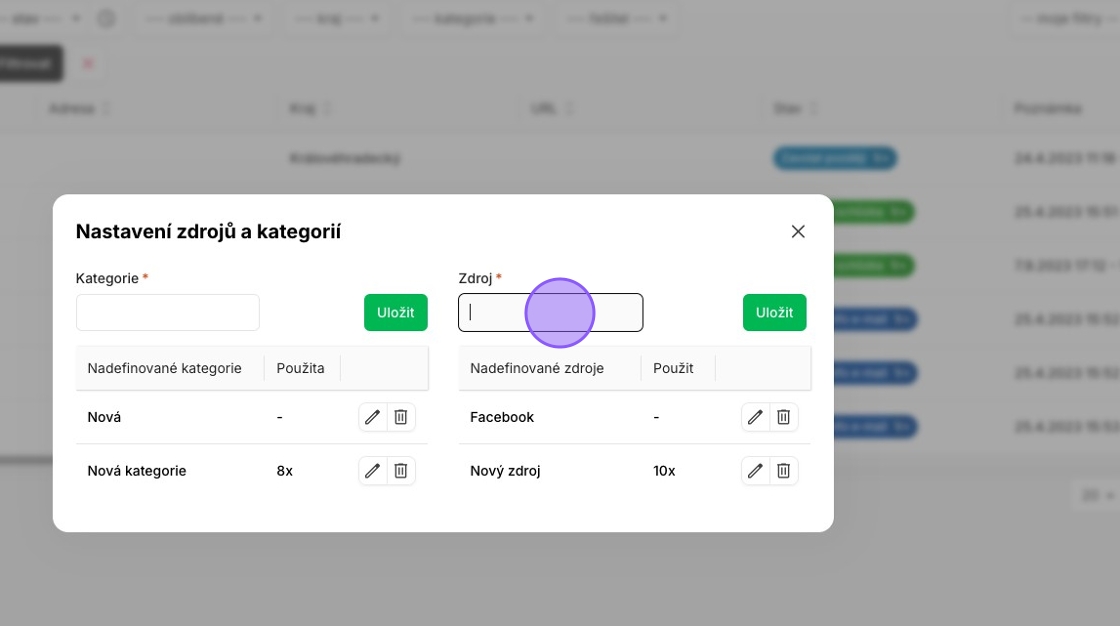This screenshot has width=1120, height=626.
Task: Select the 8x usage count
Action: pos(284,471)
